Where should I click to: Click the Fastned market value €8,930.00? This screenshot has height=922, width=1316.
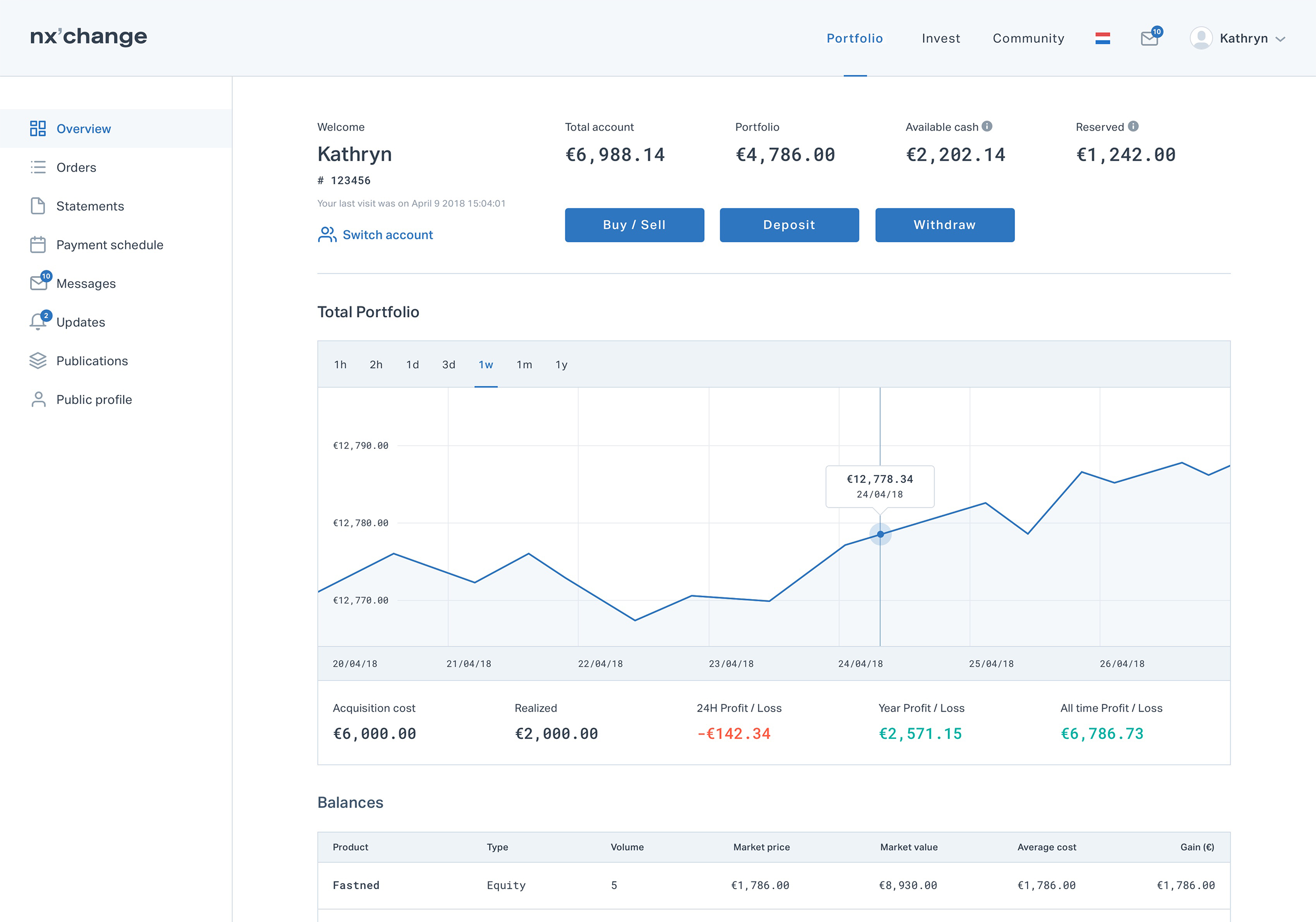[908, 885]
